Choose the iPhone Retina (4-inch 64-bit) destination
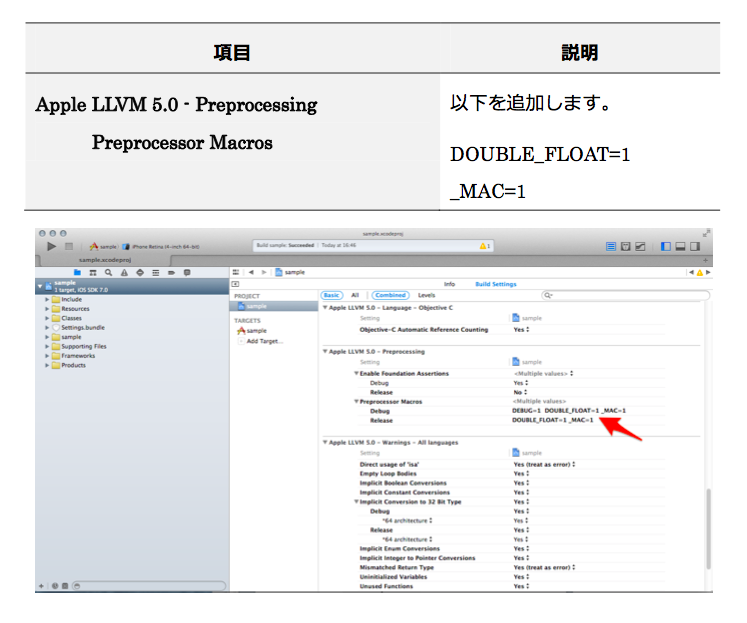The image size is (747, 623). click(x=161, y=247)
